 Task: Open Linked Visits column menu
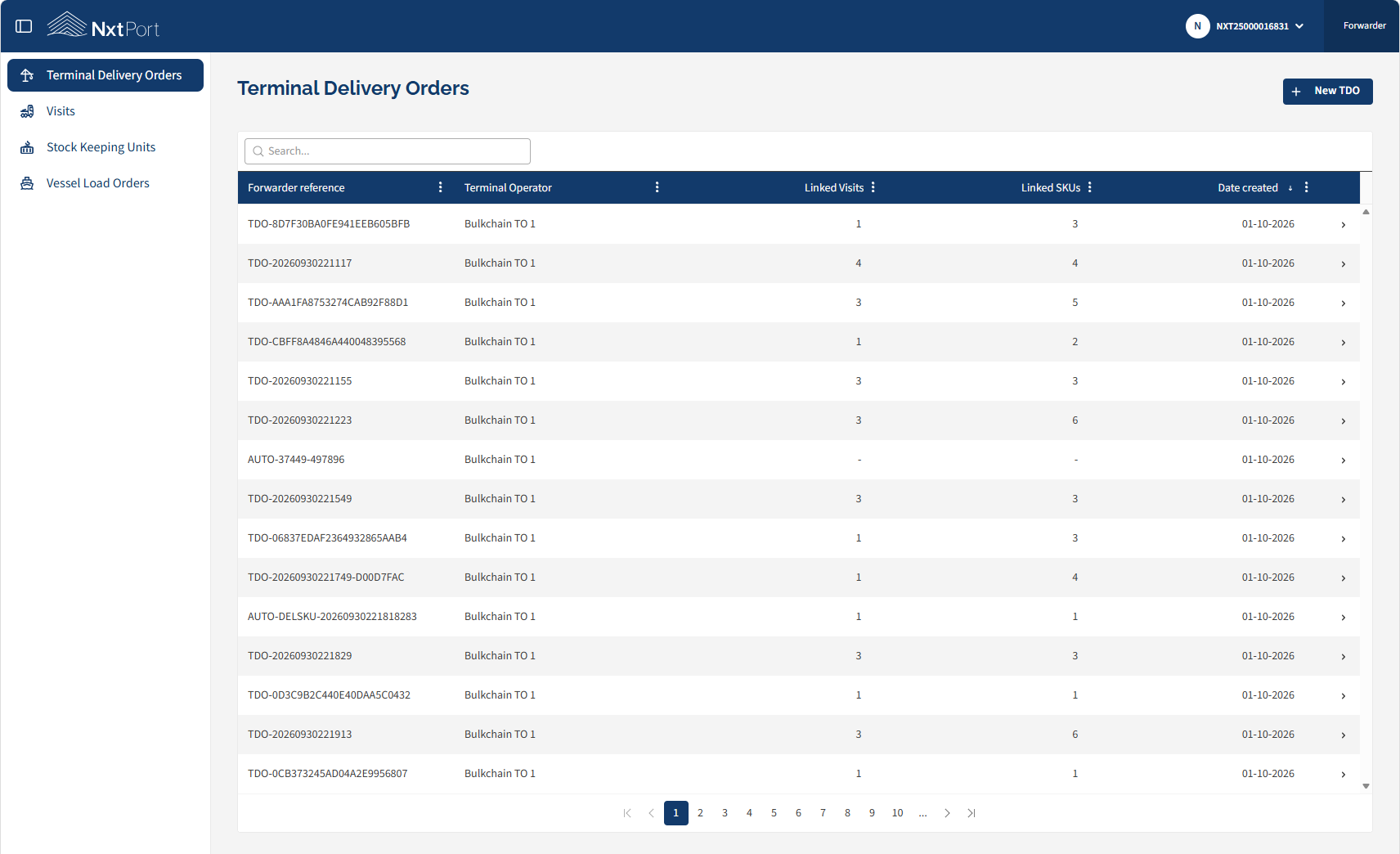(x=873, y=187)
